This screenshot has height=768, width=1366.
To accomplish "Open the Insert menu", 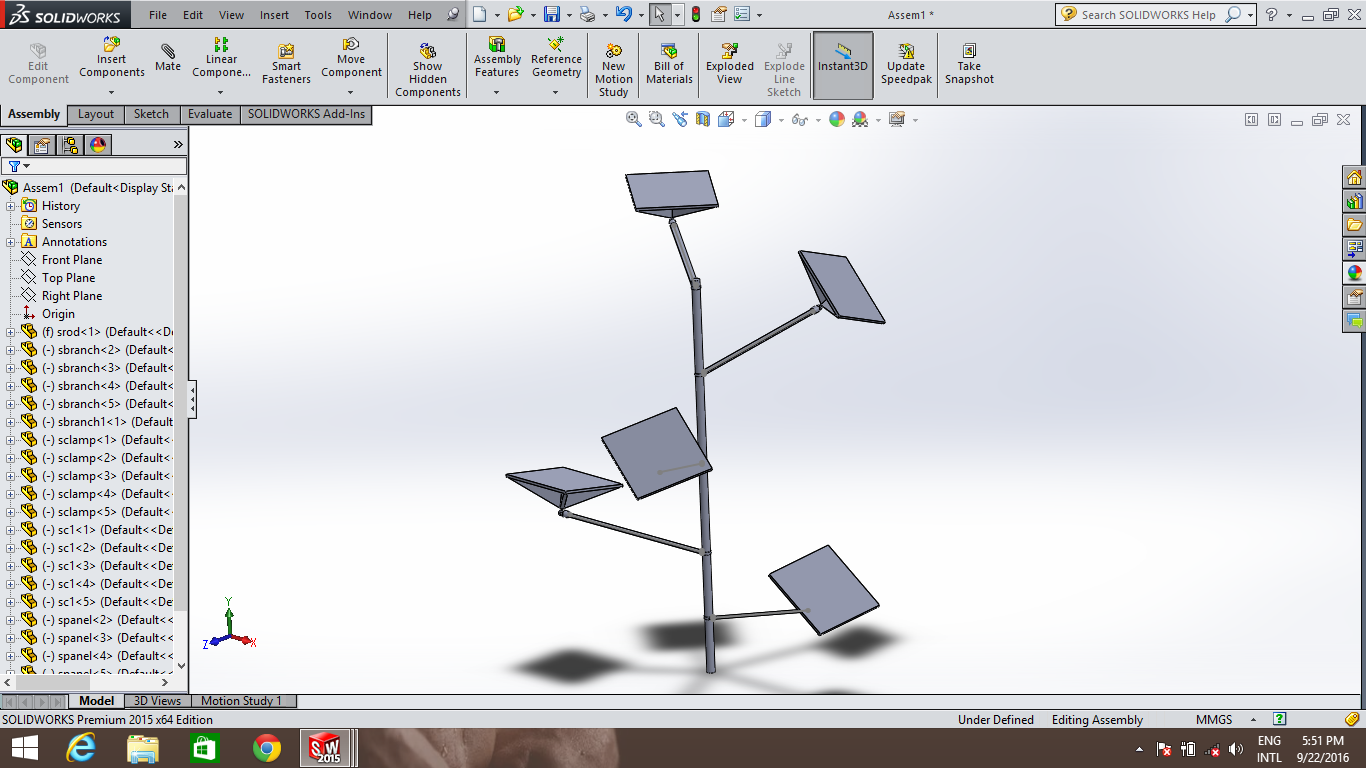I will click(x=274, y=15).
